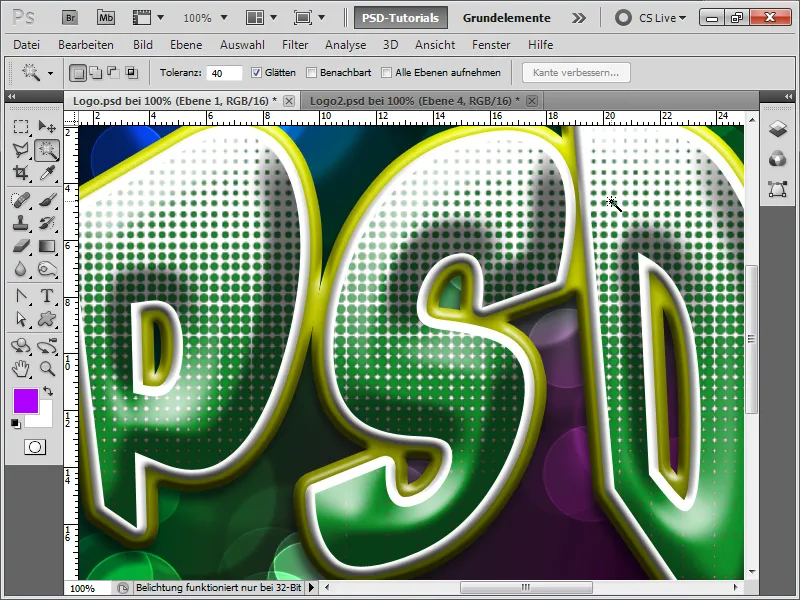Screen dimensions: 800x600
Task: Select the Magic Wand tool in toolbox
Action: (x=47, y=150)
